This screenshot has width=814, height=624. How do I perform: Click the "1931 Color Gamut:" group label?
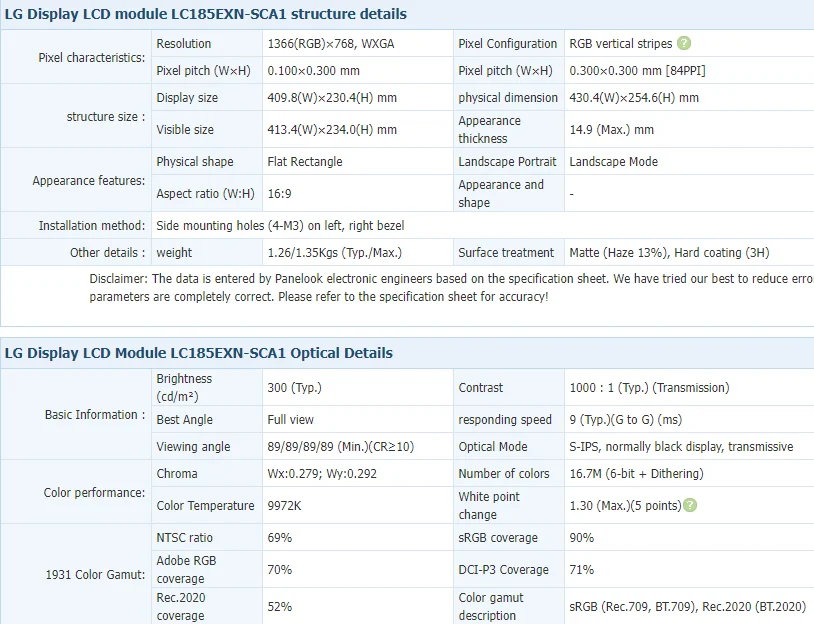click(x=96, y=575)
